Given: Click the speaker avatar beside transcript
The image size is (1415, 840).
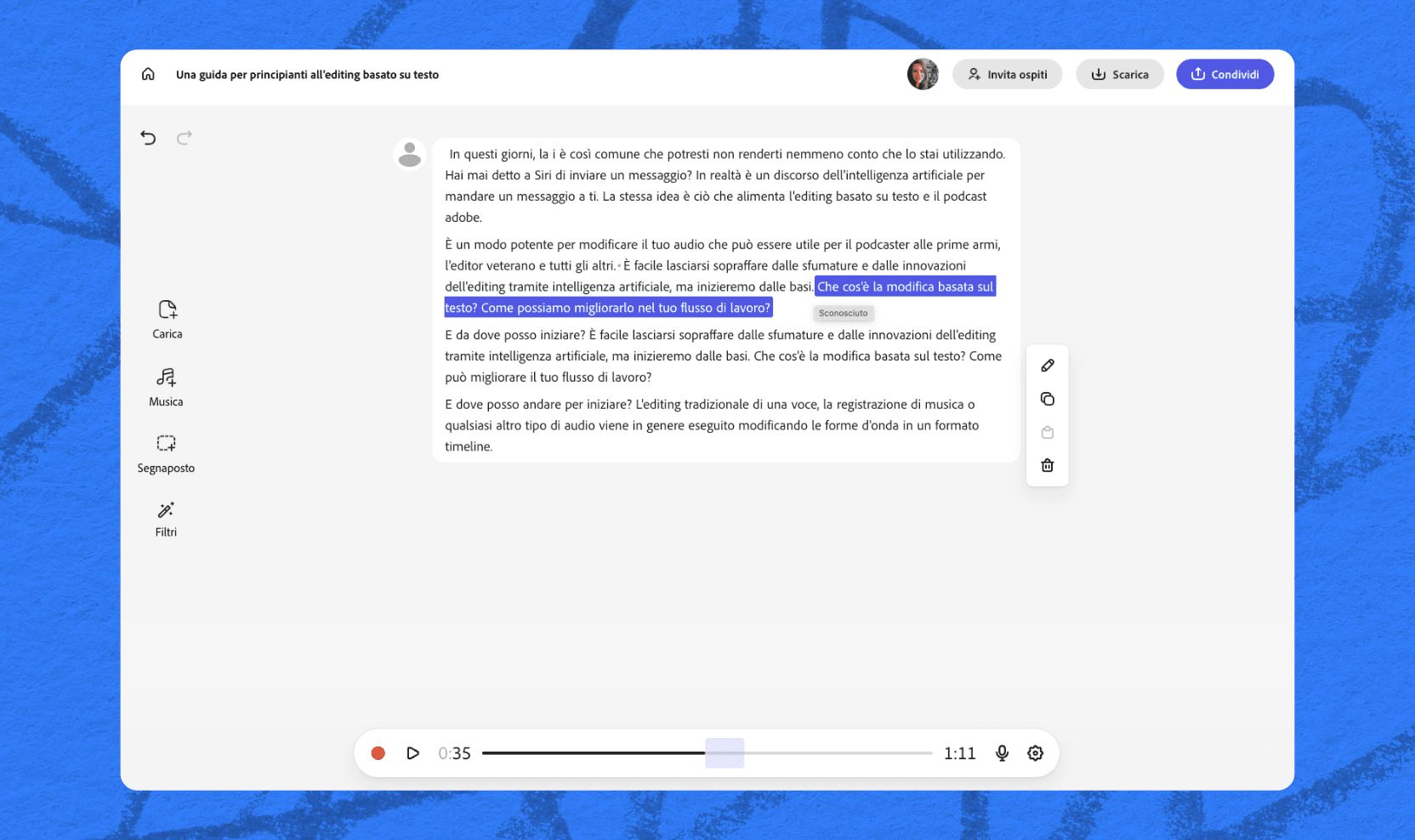Looking at the screenshot, I should (410, 154).
